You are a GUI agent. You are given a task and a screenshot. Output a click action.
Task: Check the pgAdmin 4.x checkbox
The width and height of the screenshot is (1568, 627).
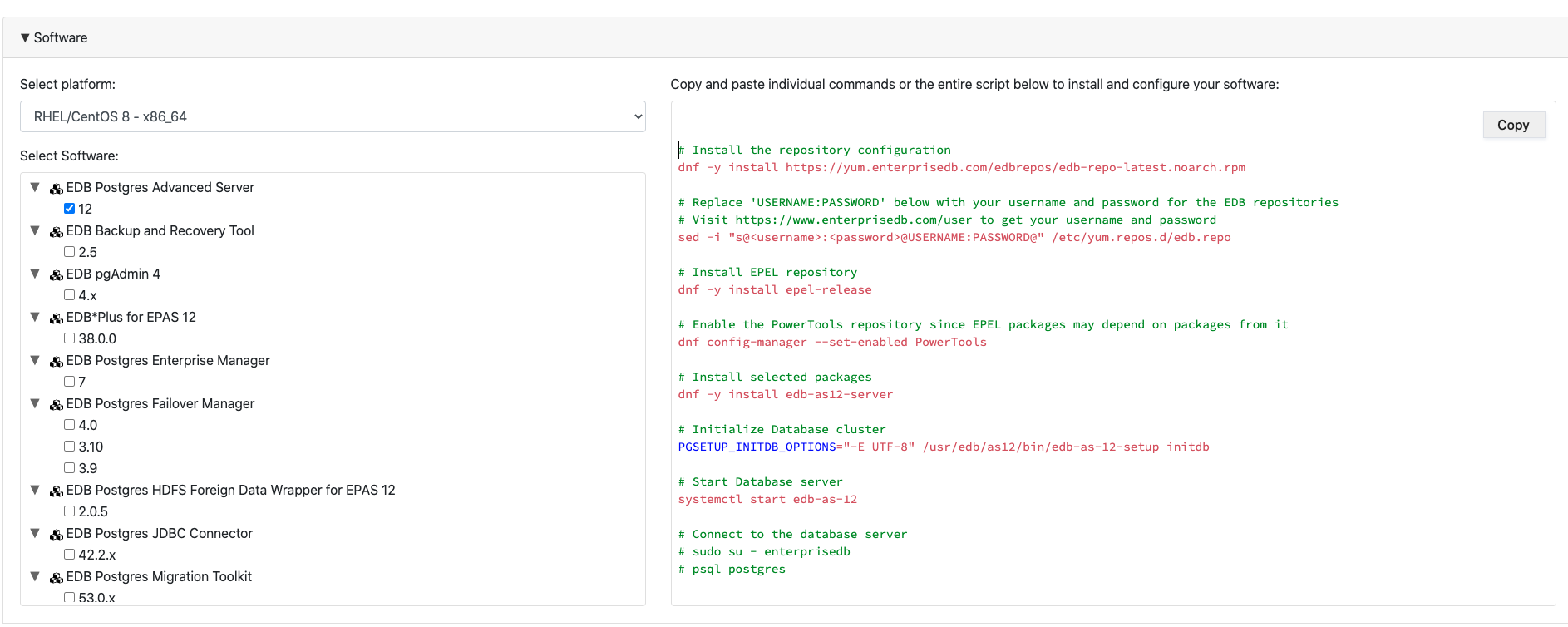70,295
